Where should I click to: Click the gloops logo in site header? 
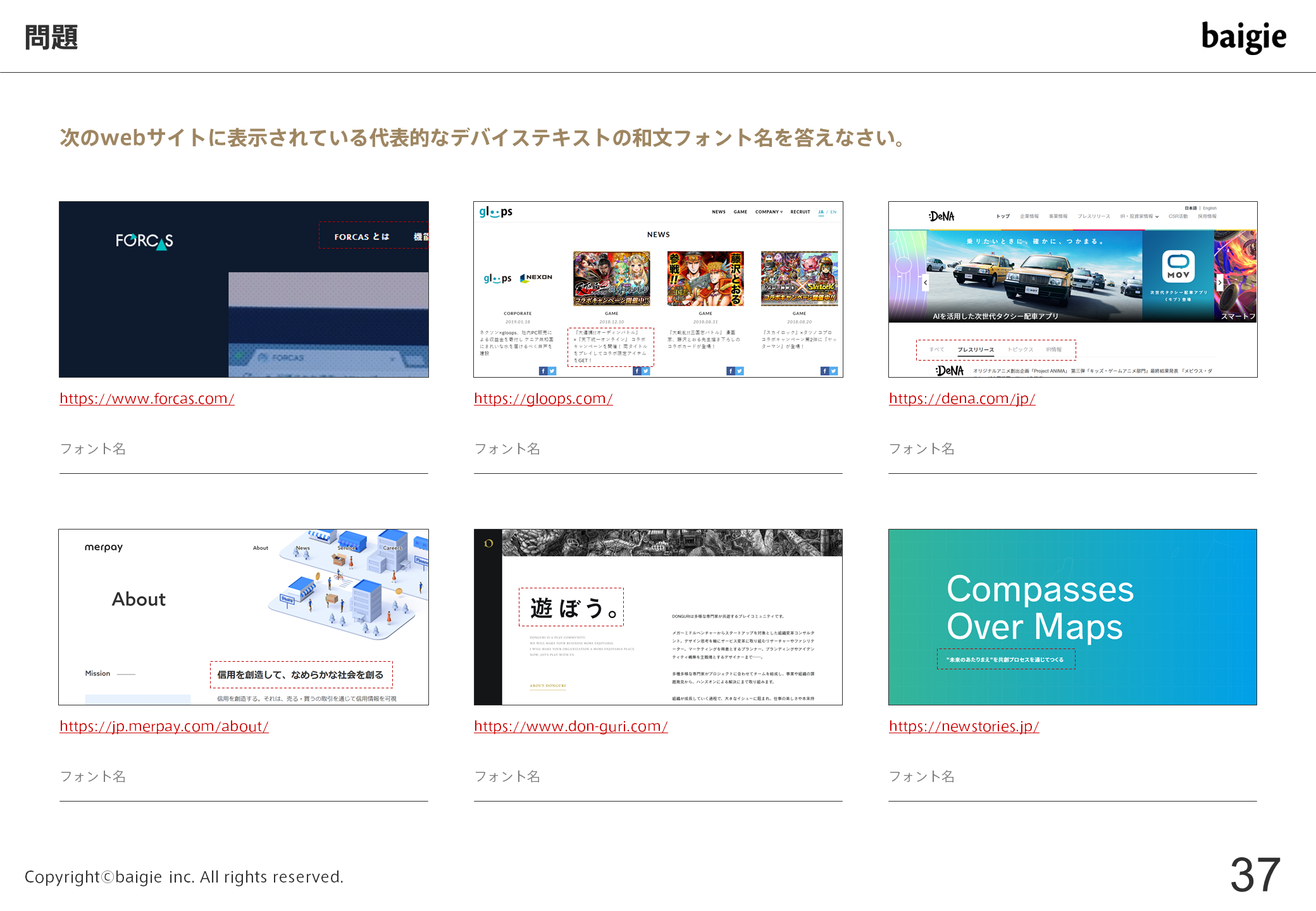[x=495, y=212]
